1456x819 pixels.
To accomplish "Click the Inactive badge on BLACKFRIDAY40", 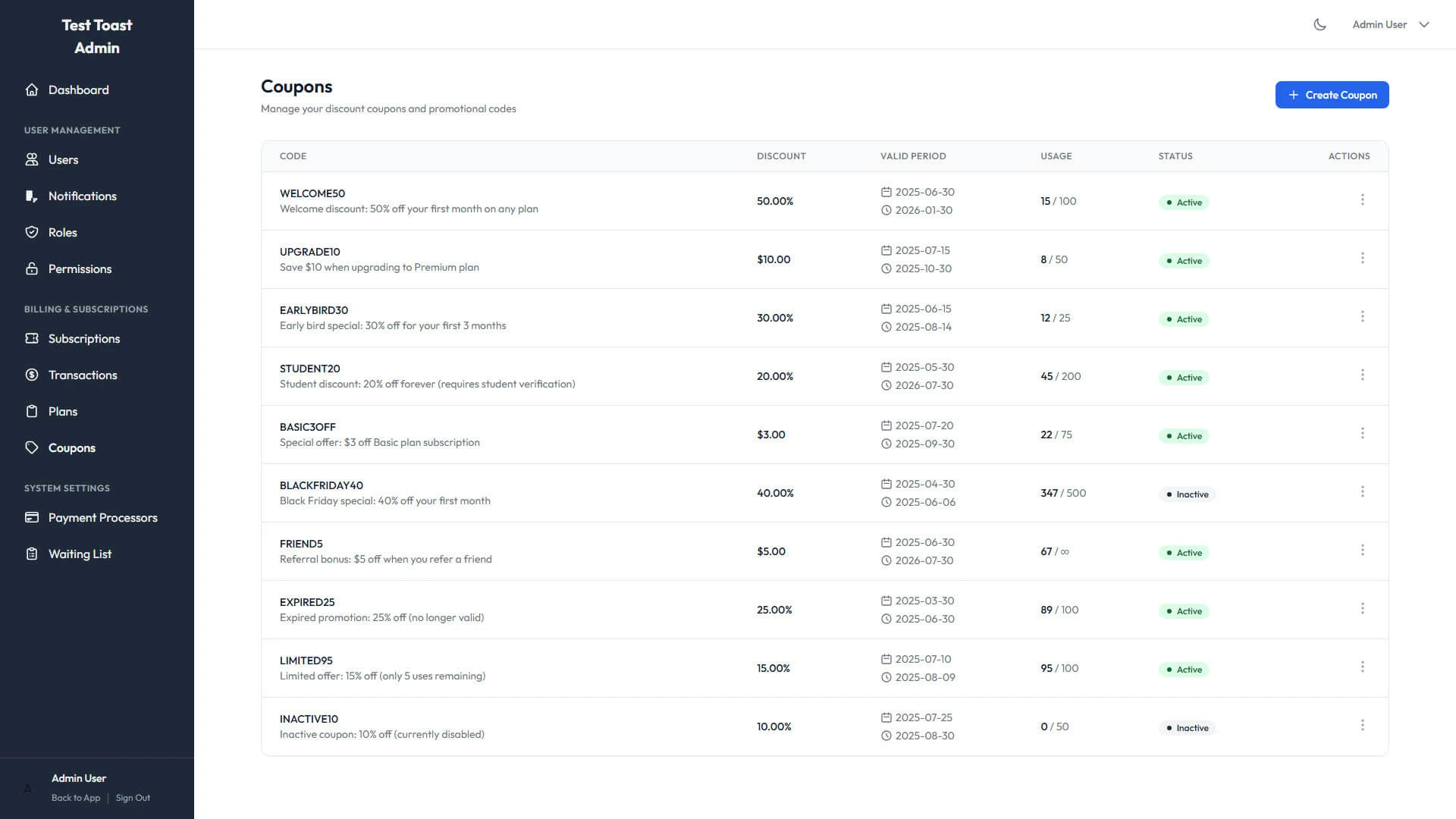I will pyautogui.click(x=1187, y=494).
